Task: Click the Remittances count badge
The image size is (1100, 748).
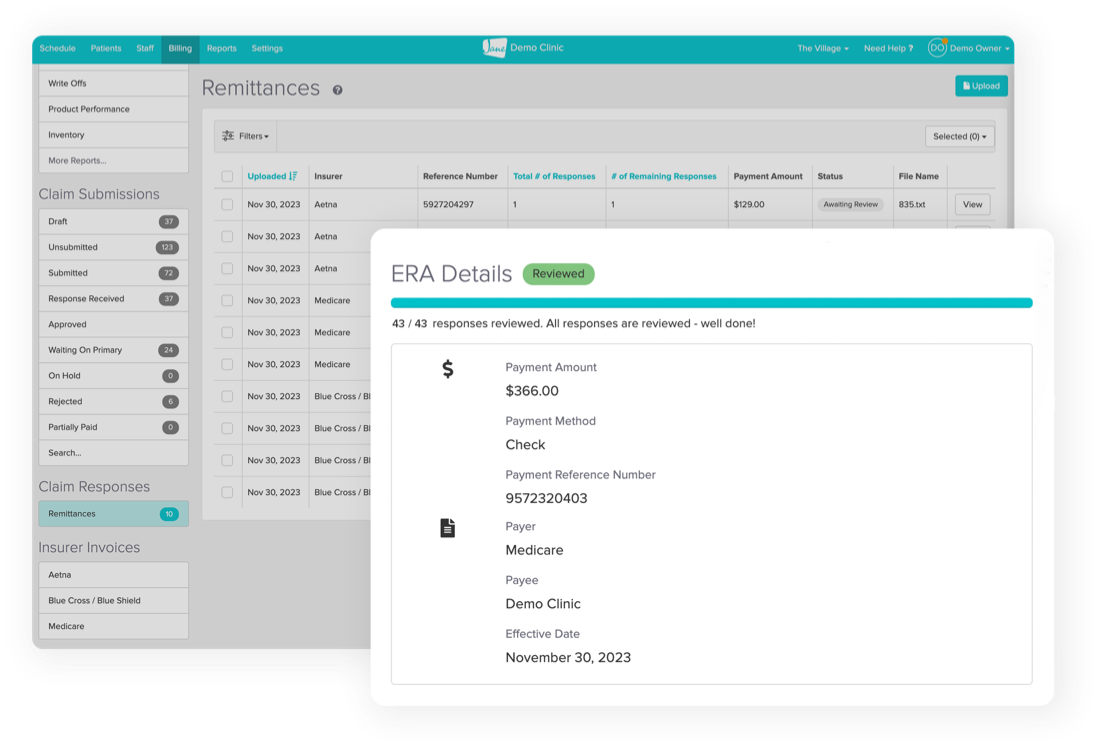Action: (169, 514)
